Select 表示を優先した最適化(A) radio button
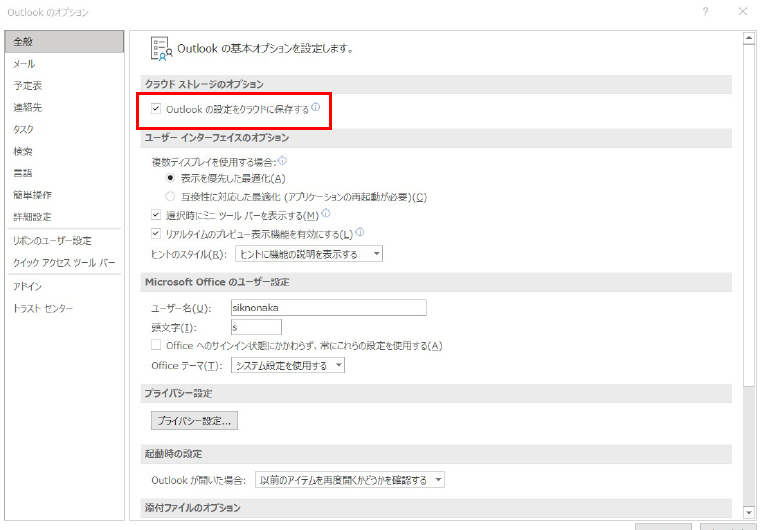The image size is (760, 530). click(x=170, y=178)
